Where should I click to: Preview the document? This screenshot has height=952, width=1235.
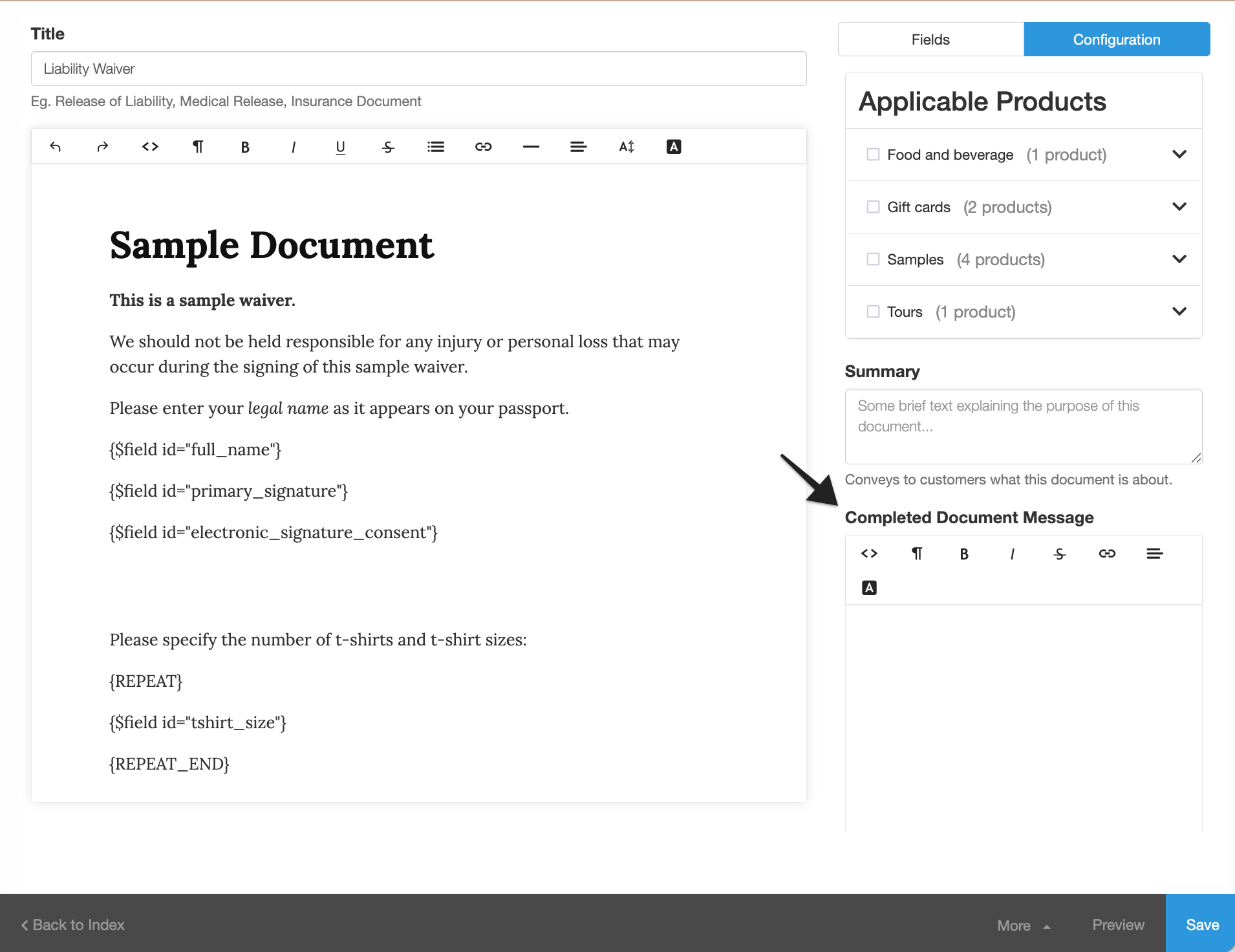coord(1118,925)
